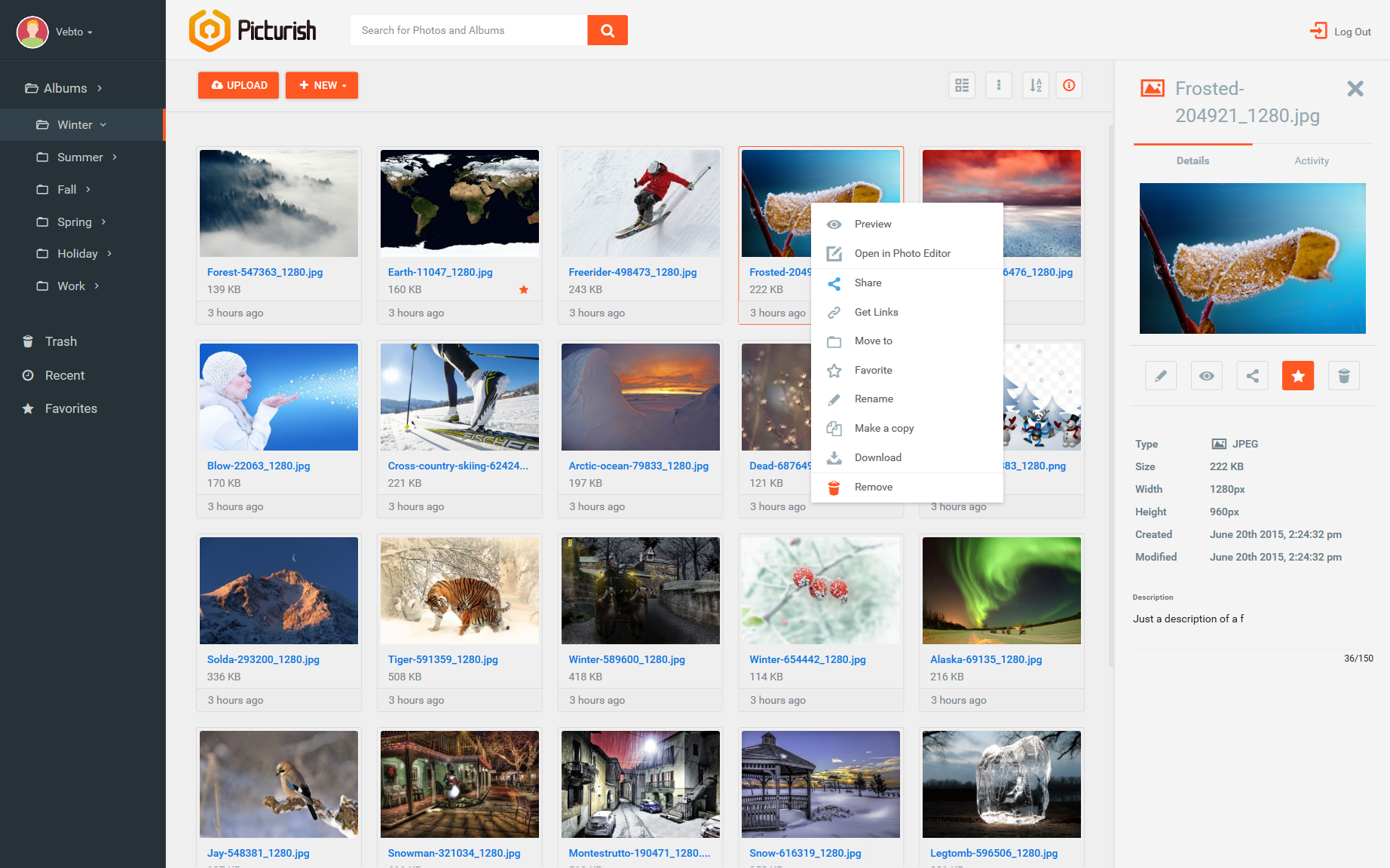The width and height of the screenshot is (1390, 868).
Task: Close the Frosted photo details panel
Action: click(x=1355, y=89)
